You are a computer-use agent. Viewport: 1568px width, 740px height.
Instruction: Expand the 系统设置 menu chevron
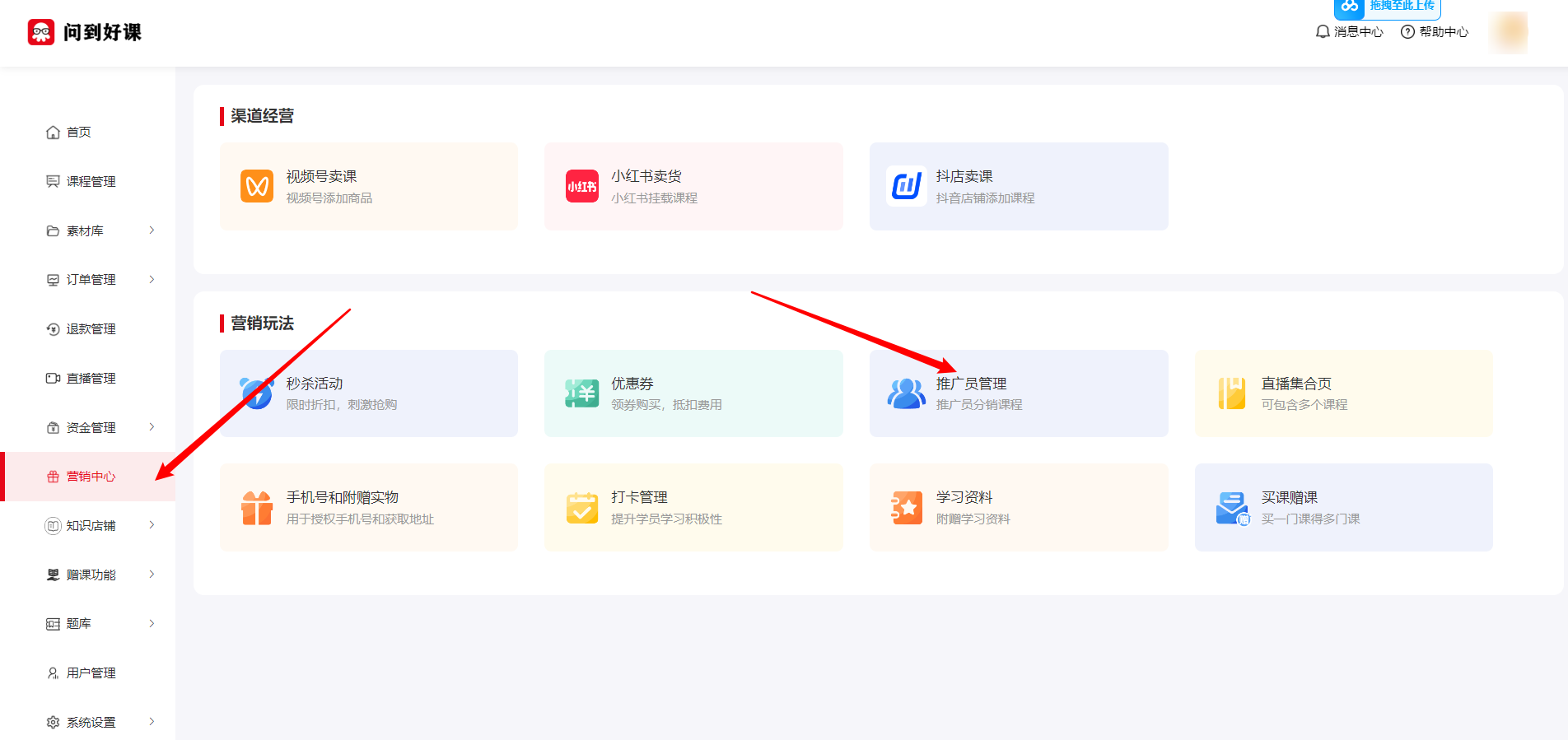pos(152,721)
